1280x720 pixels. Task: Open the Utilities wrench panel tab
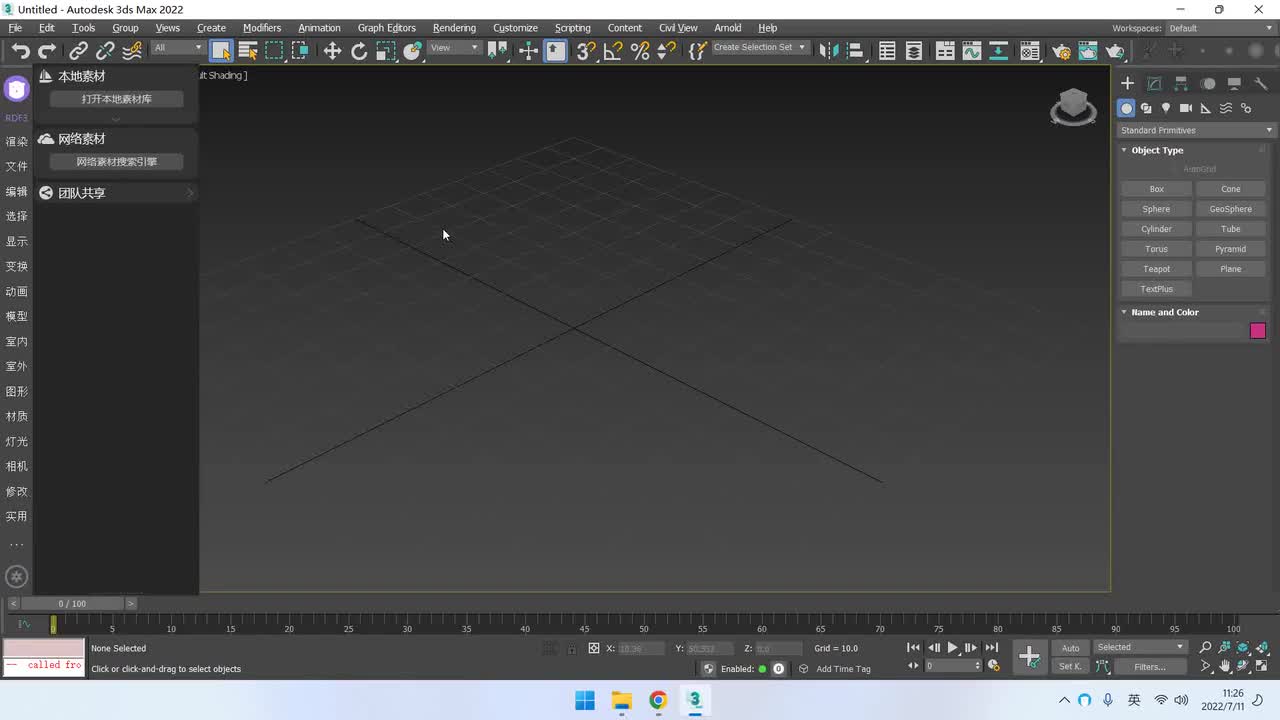[x=1261, y=84]
